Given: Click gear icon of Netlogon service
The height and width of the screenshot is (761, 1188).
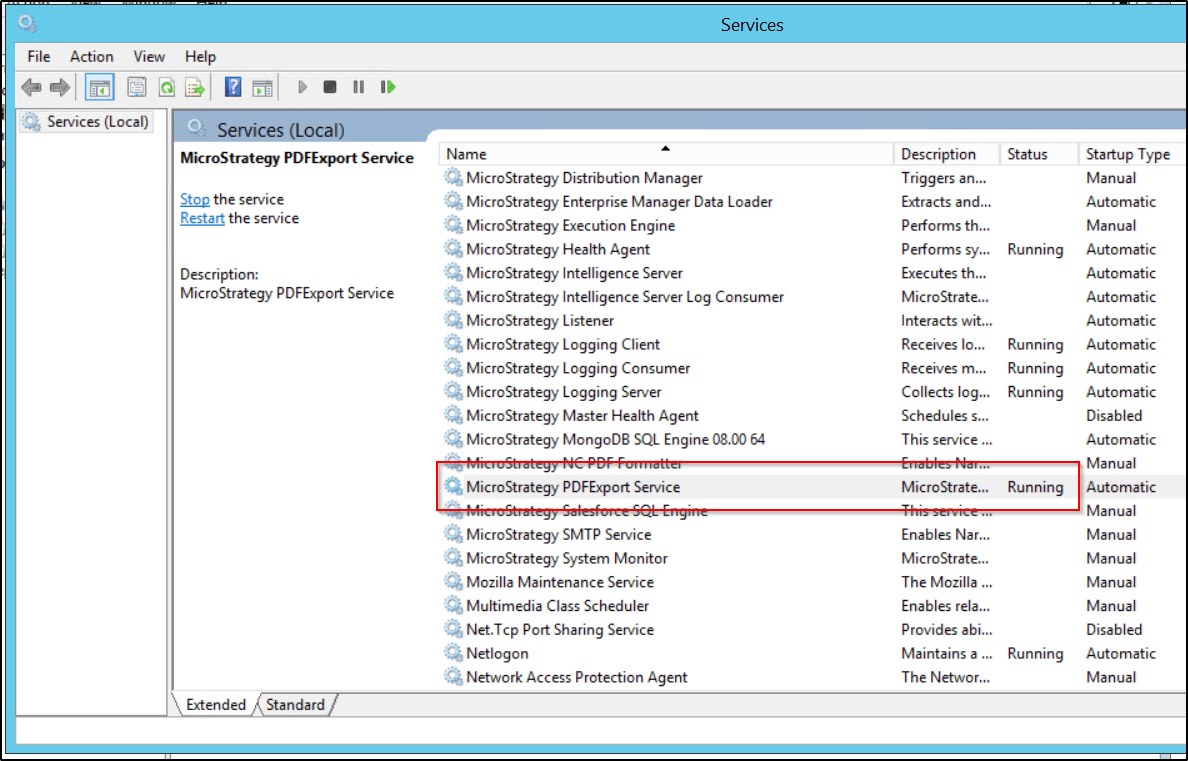Looking at the screenshot, I should coord(453,653).
